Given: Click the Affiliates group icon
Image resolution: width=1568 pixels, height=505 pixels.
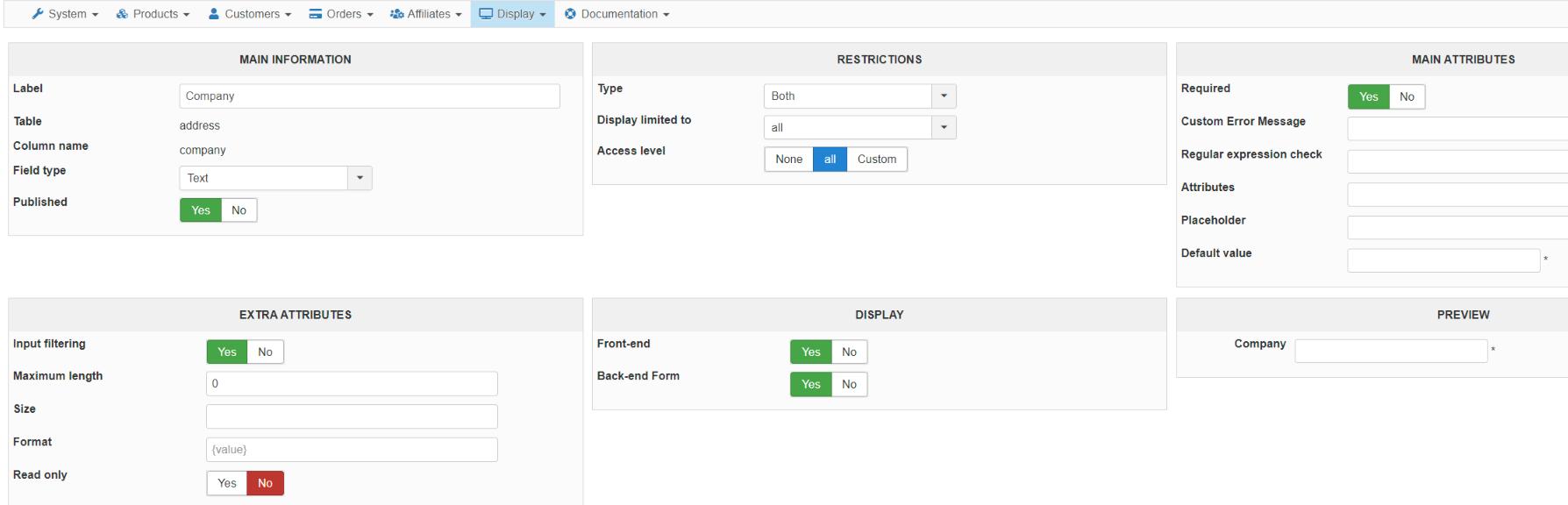Looking at the screenshot, I should (x=396, y=14).
